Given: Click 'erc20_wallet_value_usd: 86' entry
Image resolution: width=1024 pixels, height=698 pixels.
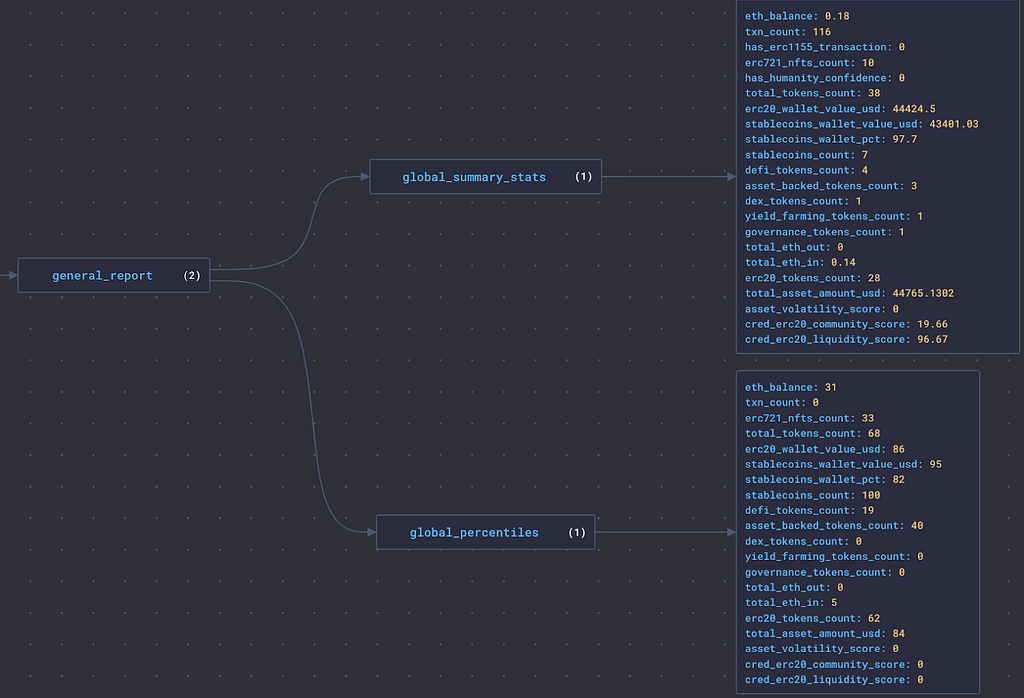Looking at the screenshot, I should point(825,449).
